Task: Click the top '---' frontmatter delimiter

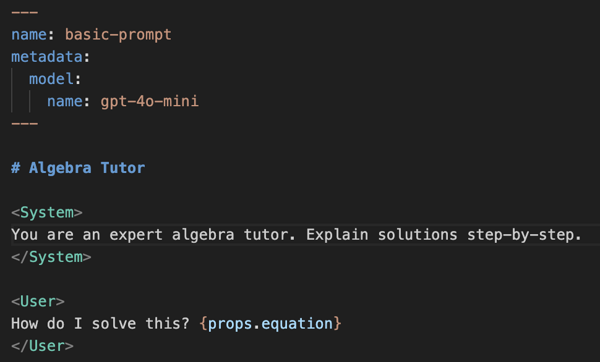Action: (24, 13)
